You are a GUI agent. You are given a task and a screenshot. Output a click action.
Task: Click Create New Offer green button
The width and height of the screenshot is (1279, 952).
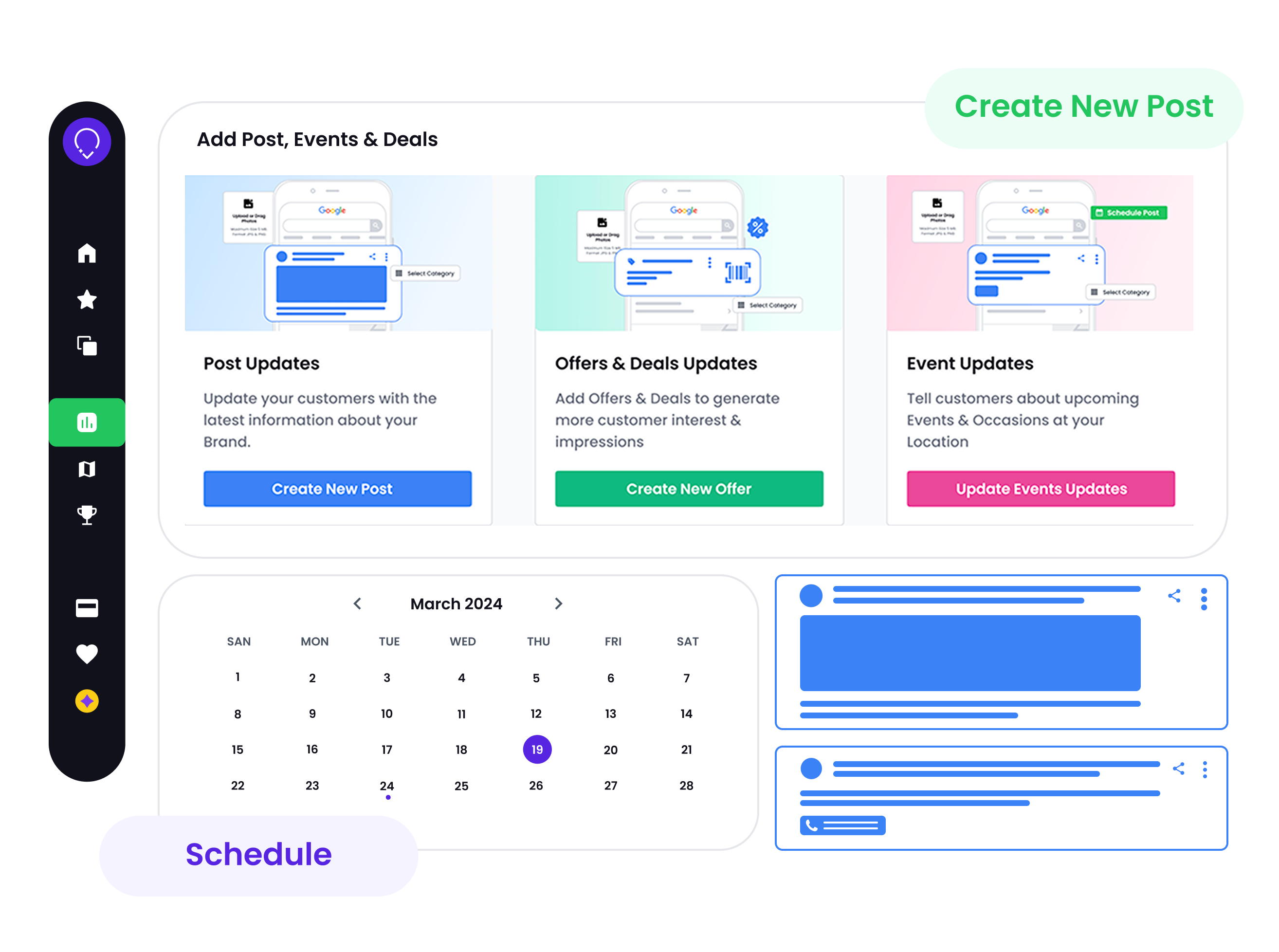pyautogui.click(x=687, y=488)
